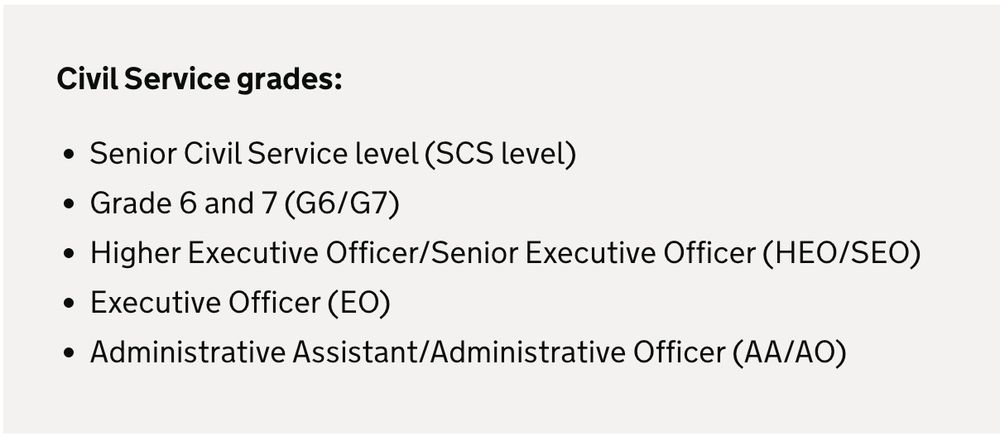
Task: Click the bullet before Higher Executive Officer
Action: click(x=68, y=255)
